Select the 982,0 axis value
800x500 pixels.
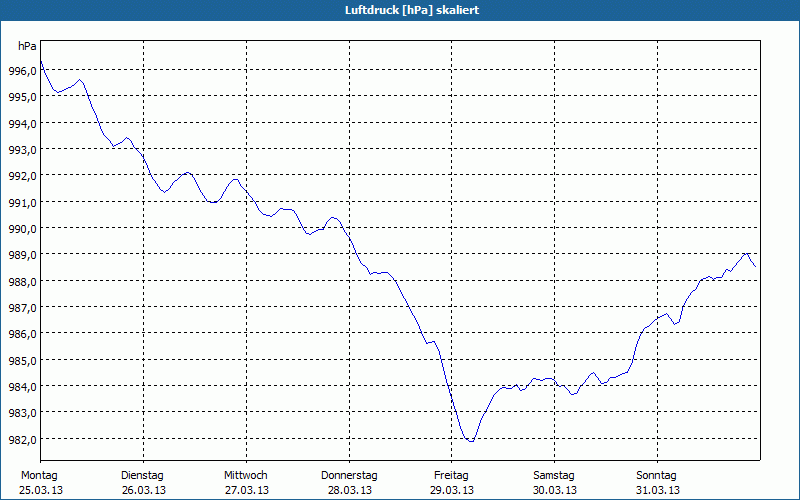tap(22, 439)
